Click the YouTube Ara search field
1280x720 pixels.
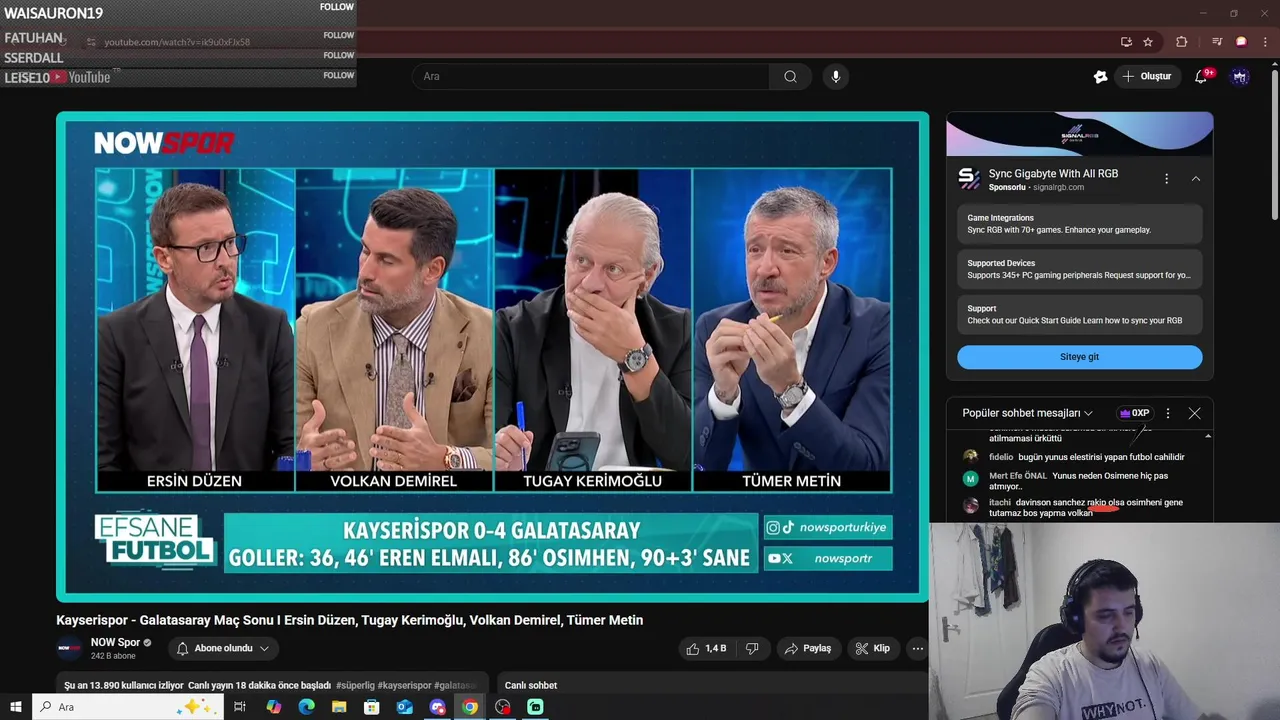[591, 76]
